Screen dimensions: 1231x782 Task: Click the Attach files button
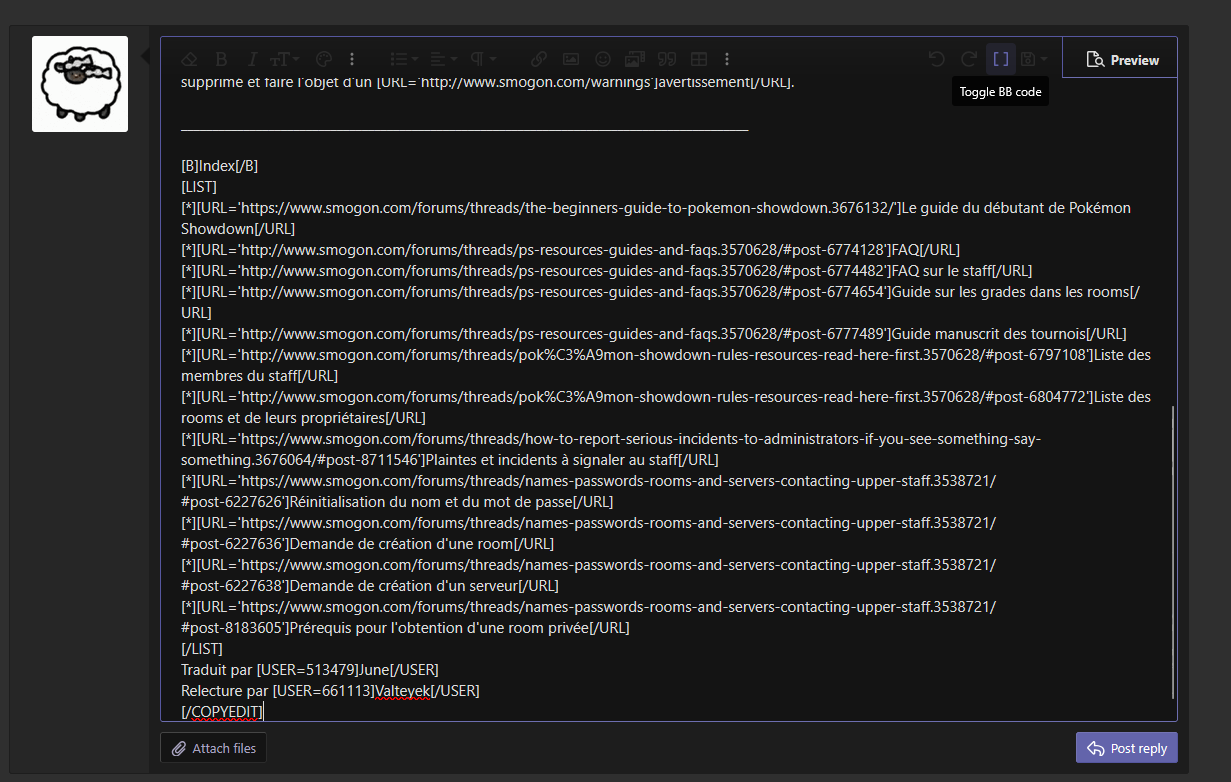[x=214, y=748]
